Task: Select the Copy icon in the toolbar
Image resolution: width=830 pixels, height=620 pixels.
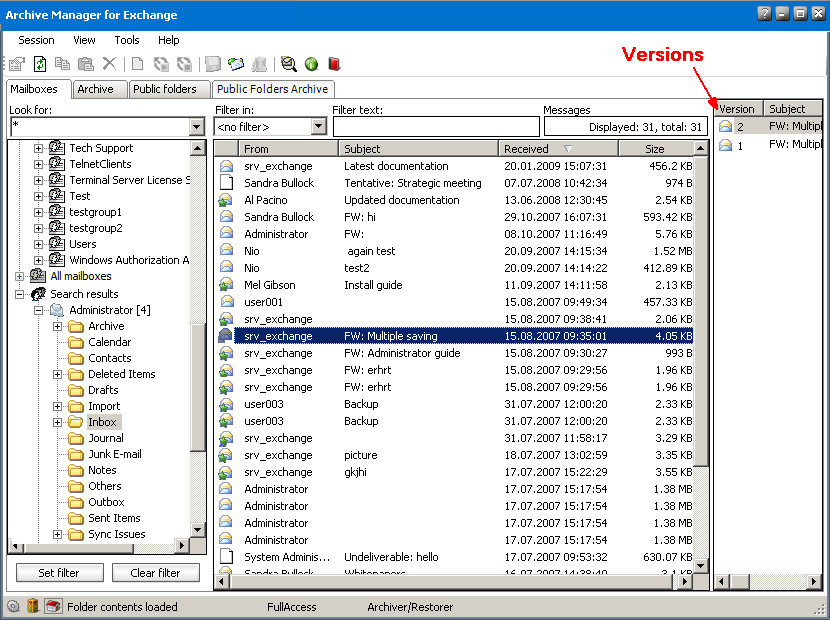Action: point(62,63)
